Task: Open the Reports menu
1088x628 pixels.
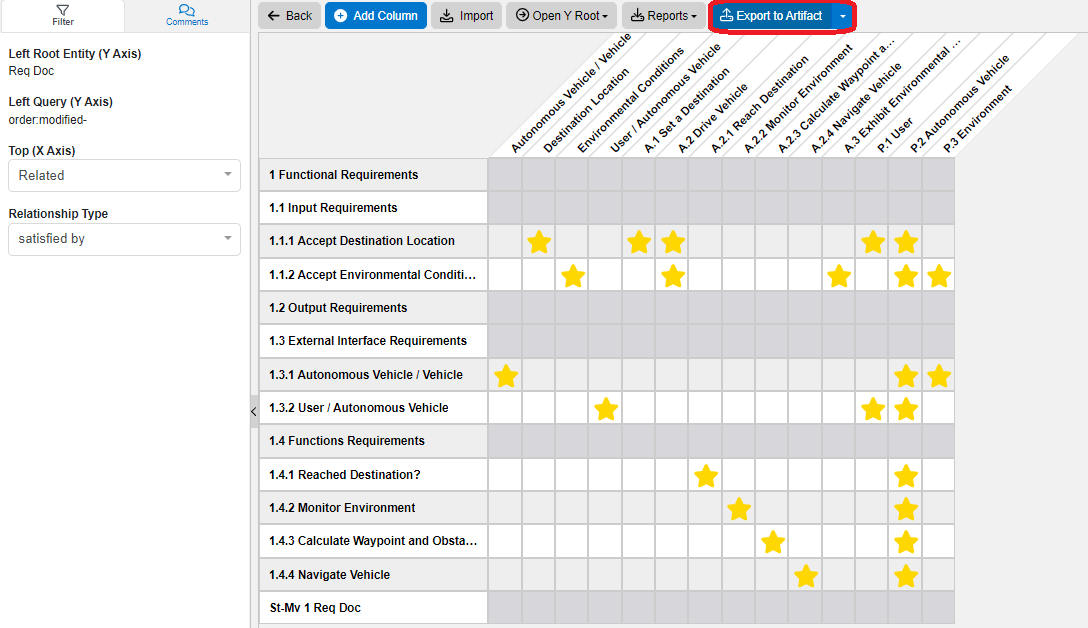Action: pos(664,16)
